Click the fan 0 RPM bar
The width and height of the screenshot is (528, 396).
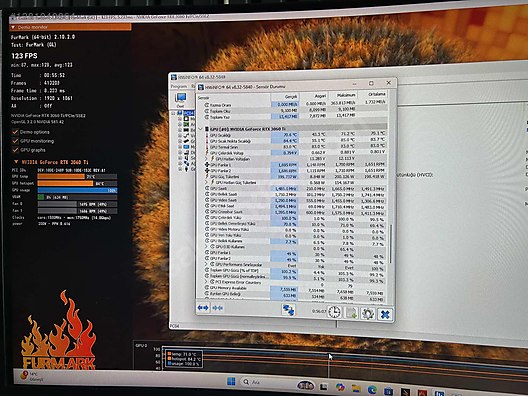(x=77, y=204)
